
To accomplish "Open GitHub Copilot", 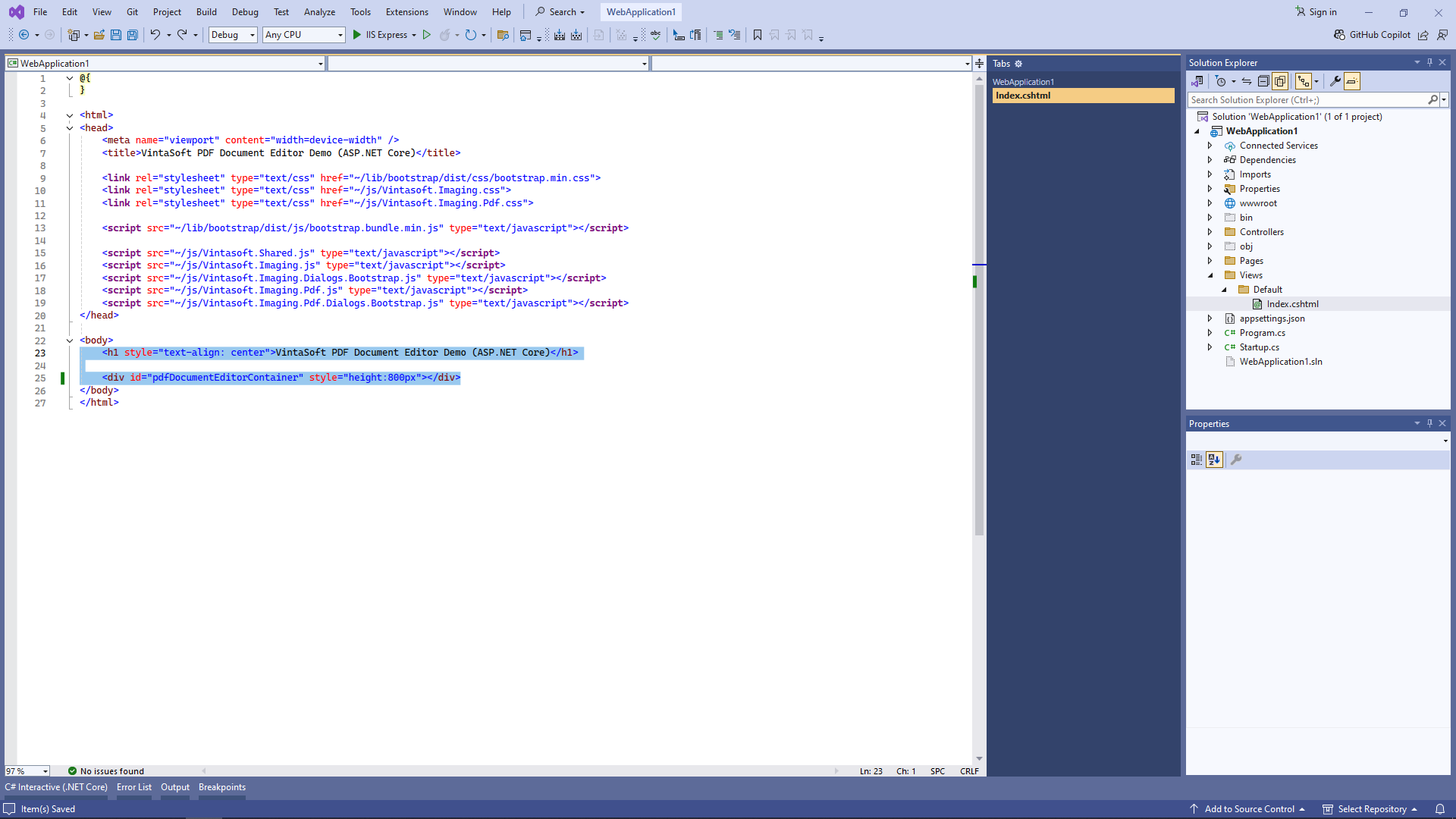I will (1372, 35).
